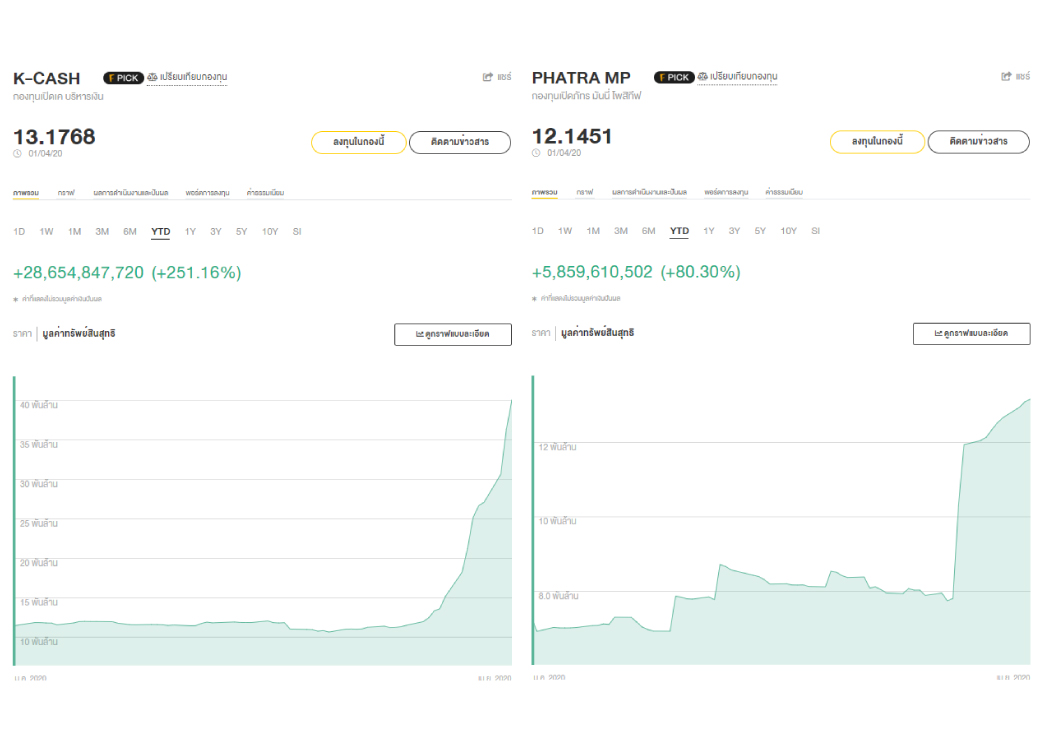
Task: Click the เปรียบเทียบกองทุน link for PHATRA MP
Action: [744, 77]
